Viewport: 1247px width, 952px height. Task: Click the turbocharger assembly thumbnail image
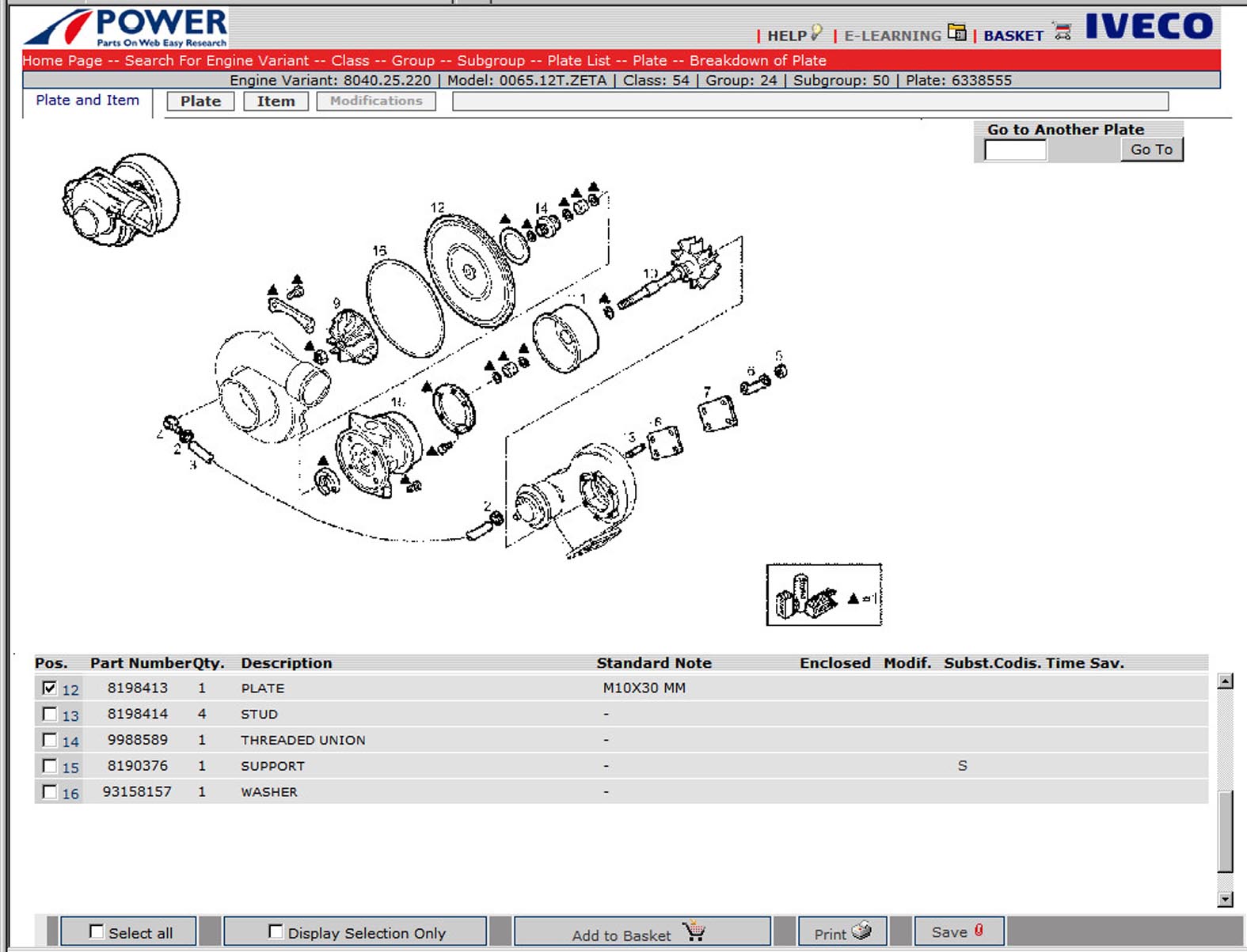[120, 199]
